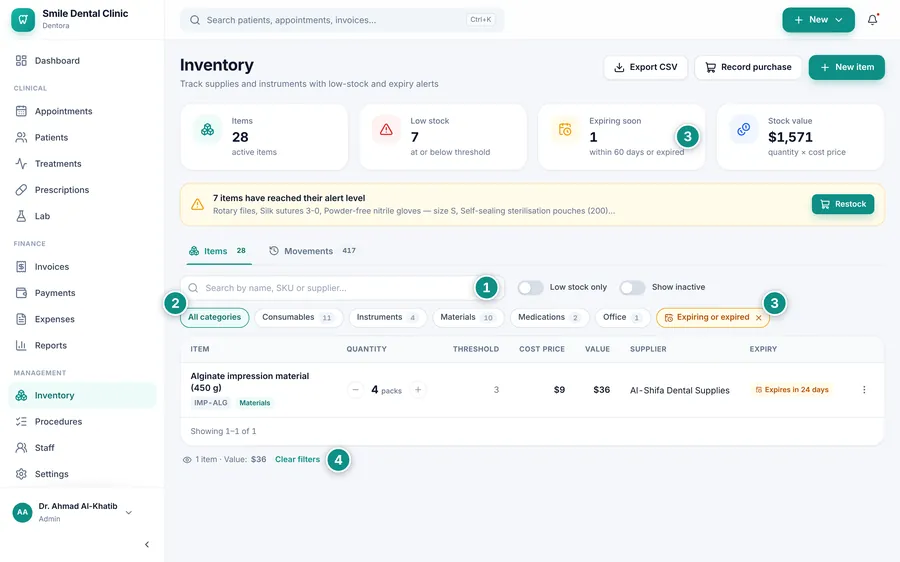The height and width of the screenshot is (562, 900).
Task: Switch to the Movements tab
Action: coord(313,251)
